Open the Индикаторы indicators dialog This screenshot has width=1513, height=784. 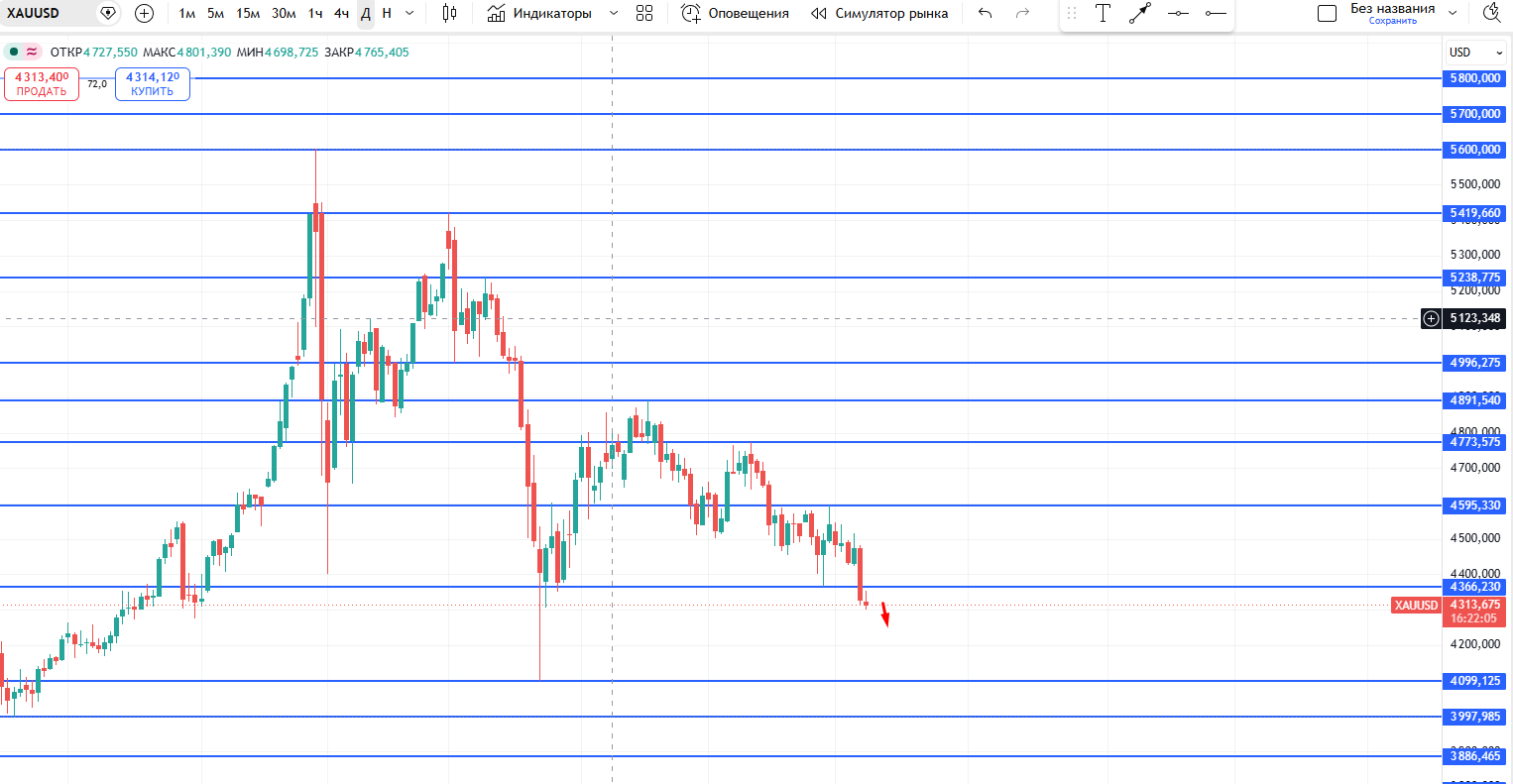540,13
